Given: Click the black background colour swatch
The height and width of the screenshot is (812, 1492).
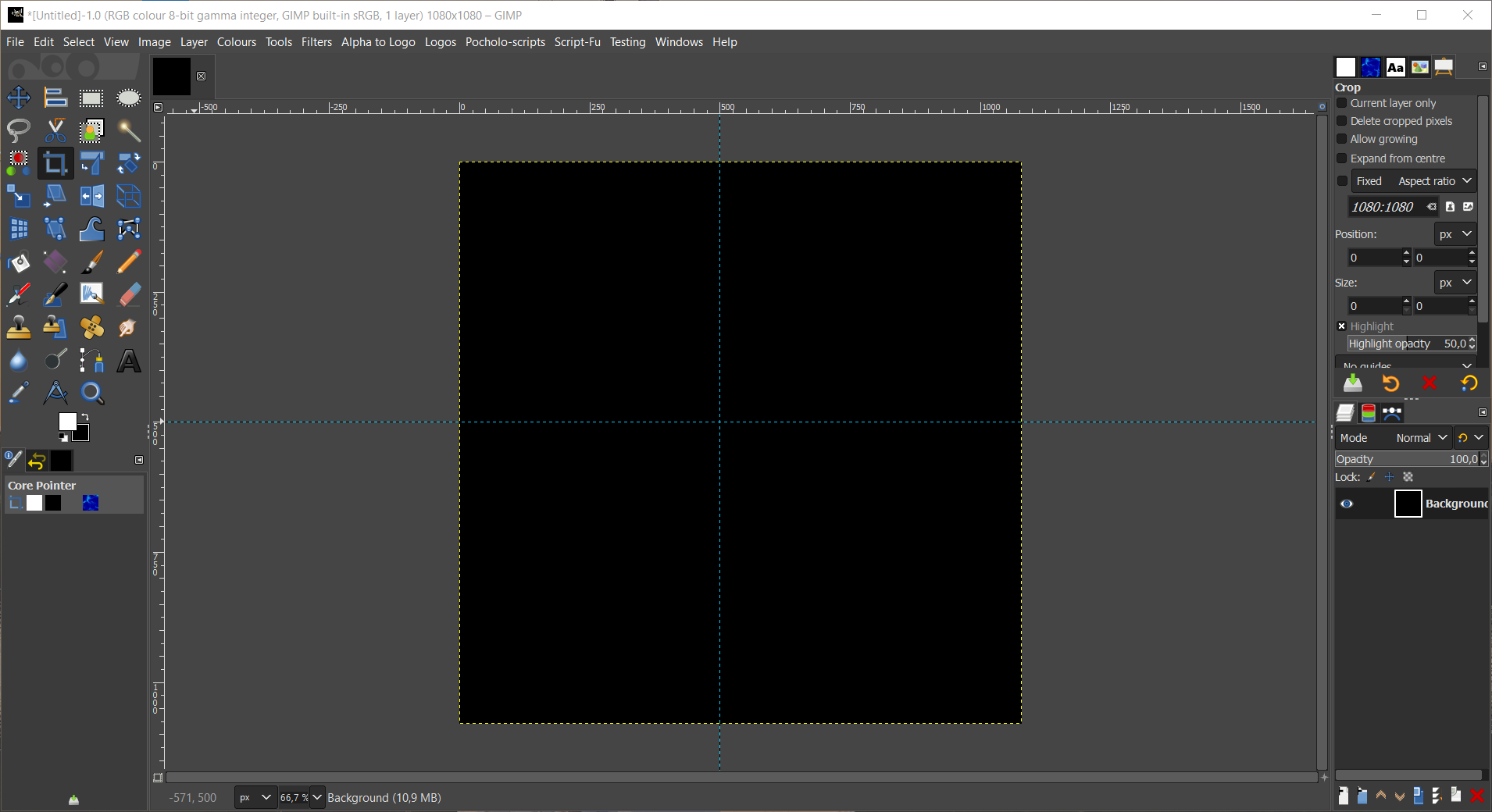Looking at the screenshot, I should pos(83,435).
